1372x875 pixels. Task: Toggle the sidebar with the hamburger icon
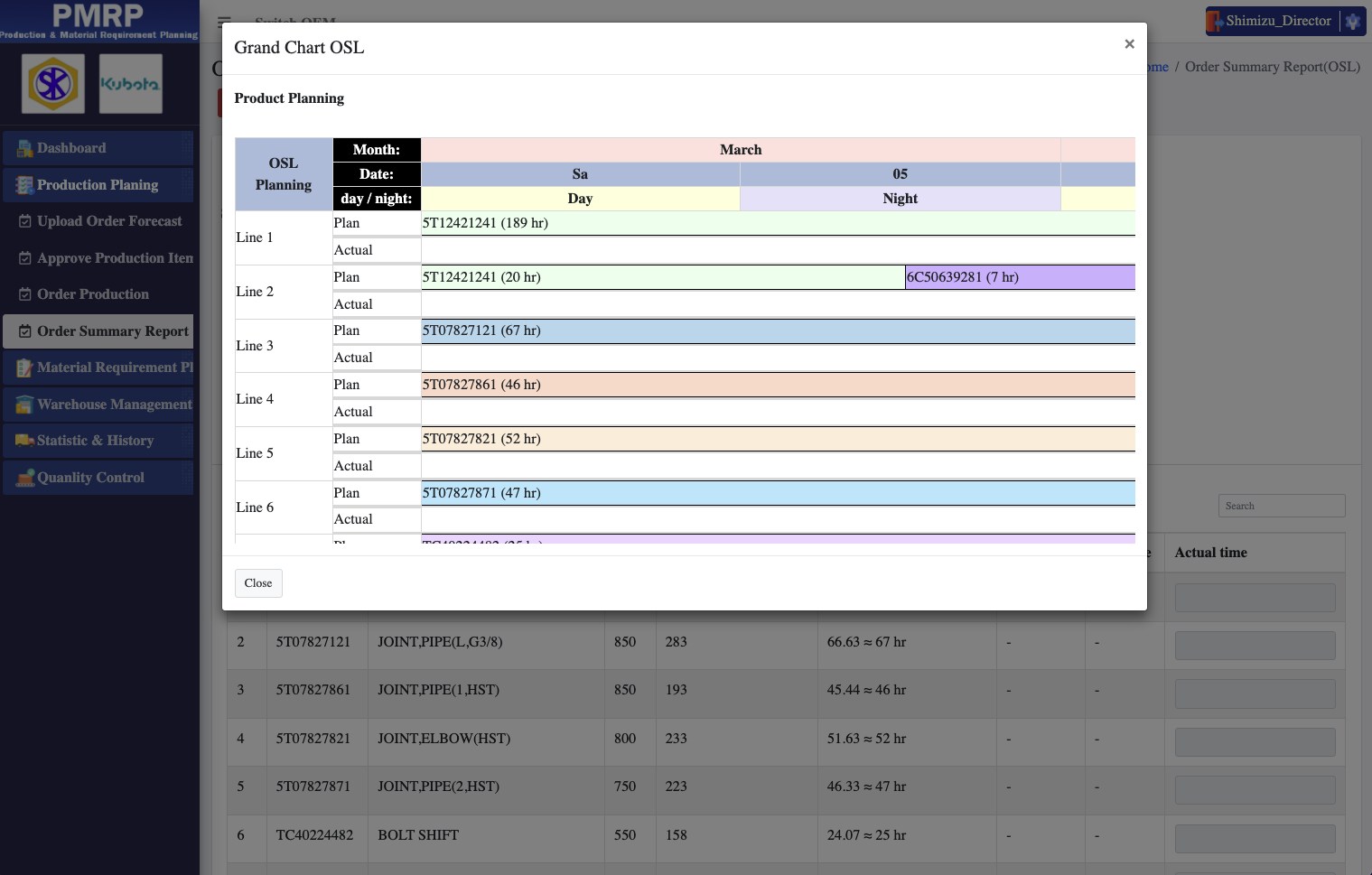(224, 22)
